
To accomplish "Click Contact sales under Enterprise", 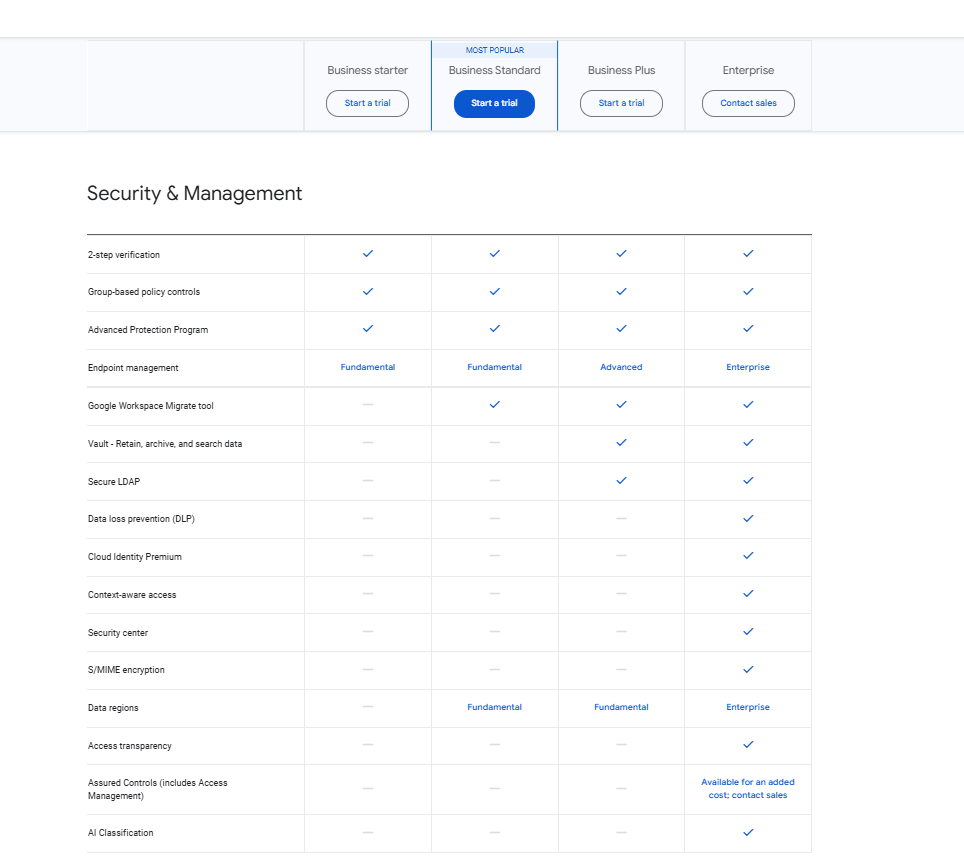I will tap(748, 103).
